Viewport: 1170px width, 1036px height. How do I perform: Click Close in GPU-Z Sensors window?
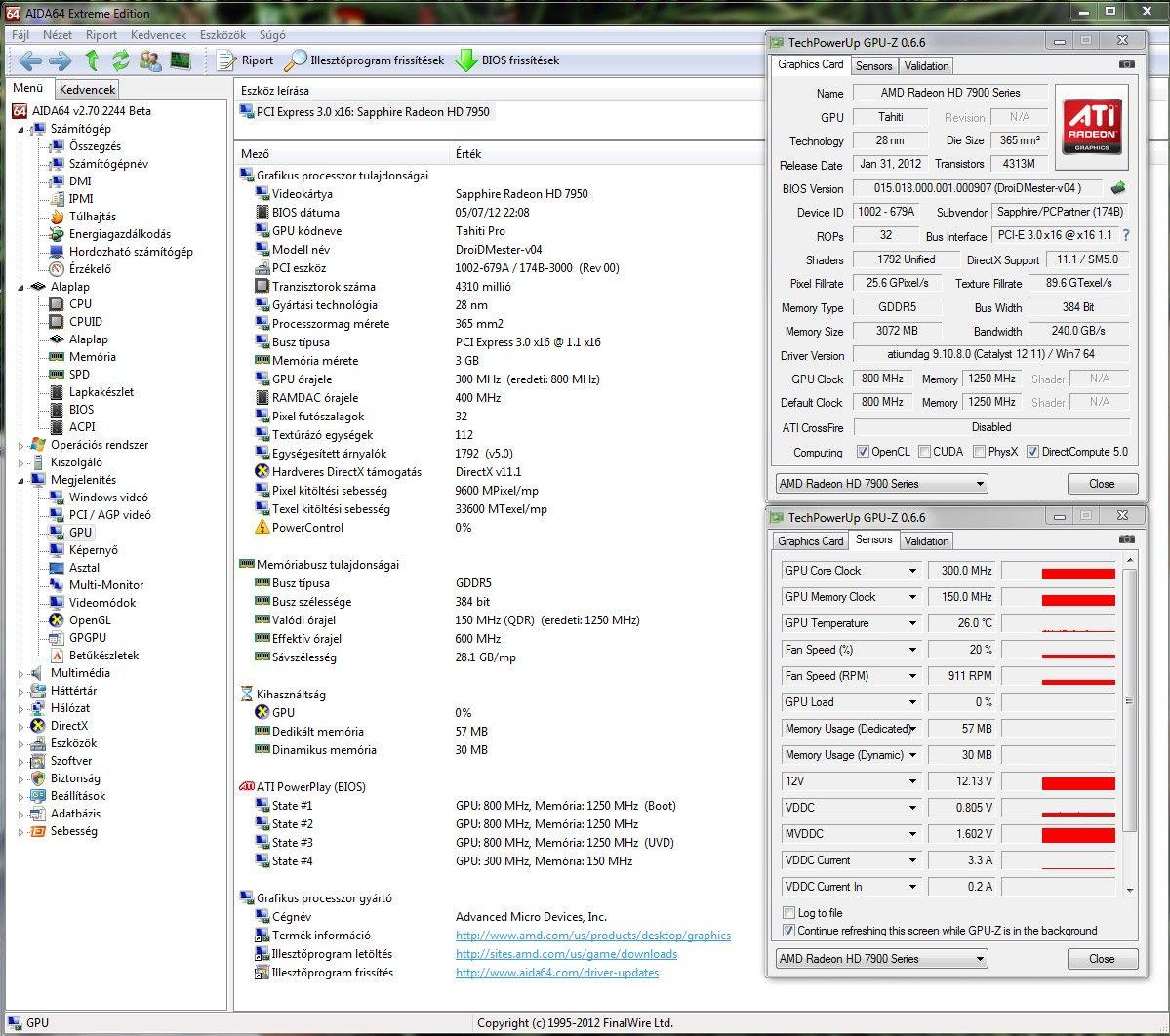(x=1102, y=959)
